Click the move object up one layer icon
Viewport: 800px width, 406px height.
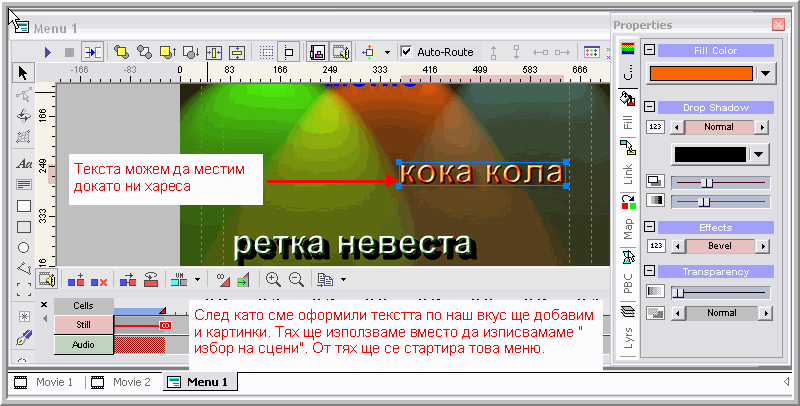tap(168, 52)
